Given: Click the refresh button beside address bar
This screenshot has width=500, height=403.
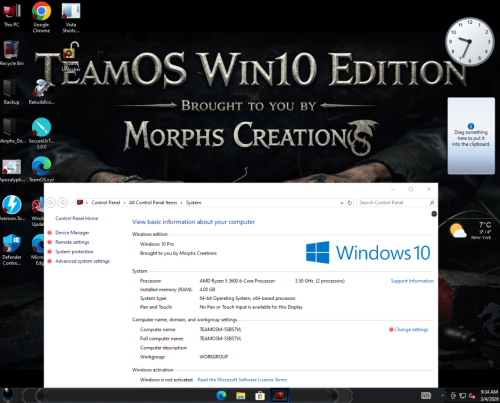Looking at the screenshot, I should [350, 203].
